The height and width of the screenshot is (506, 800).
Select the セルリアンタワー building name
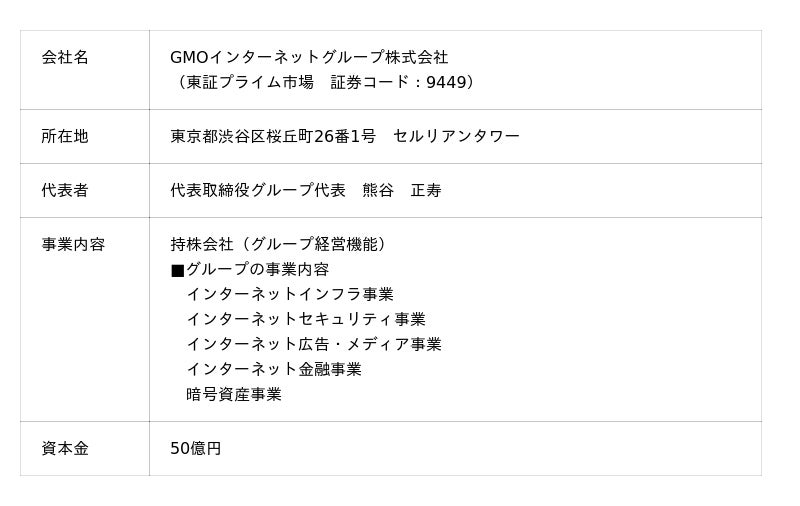pyautogui.click(x=456, y=136)
